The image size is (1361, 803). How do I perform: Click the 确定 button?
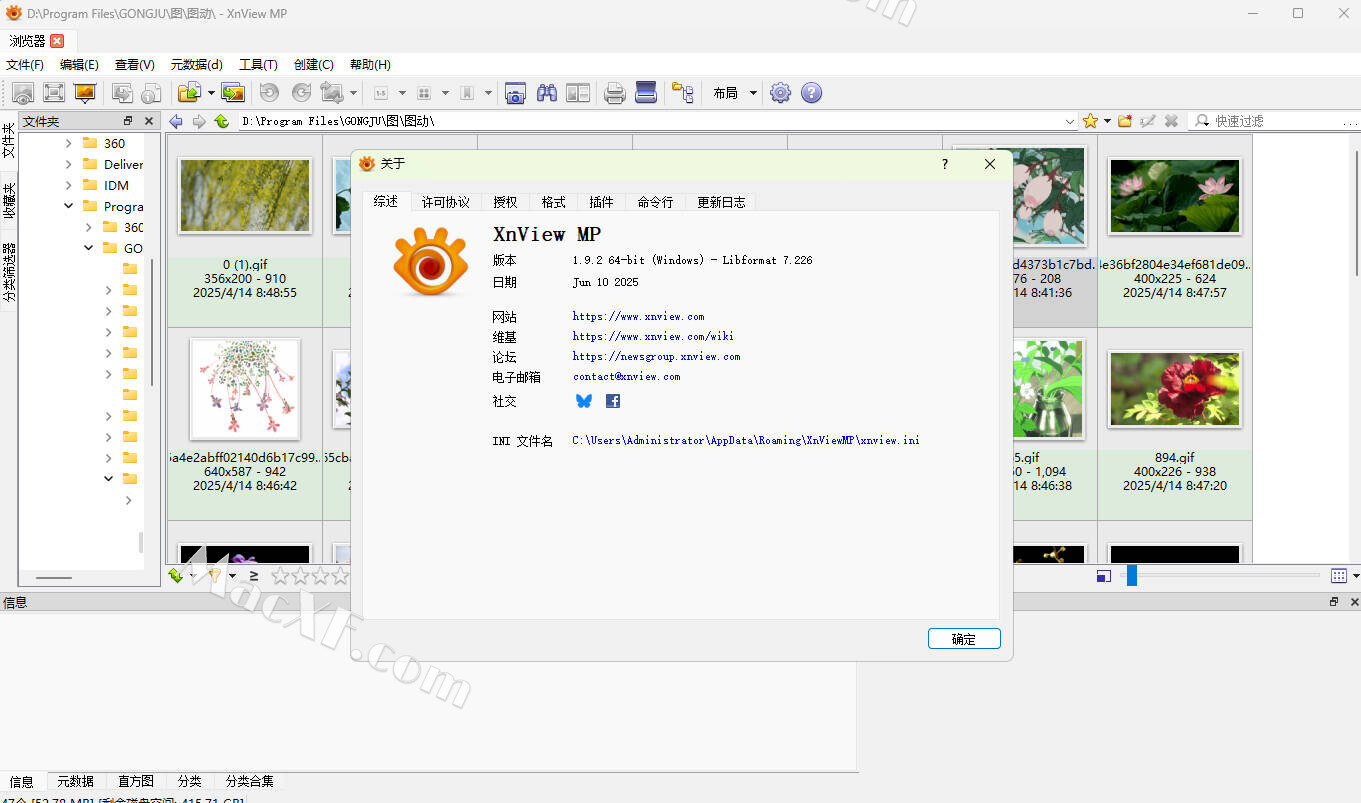click(x=964, y=639)
